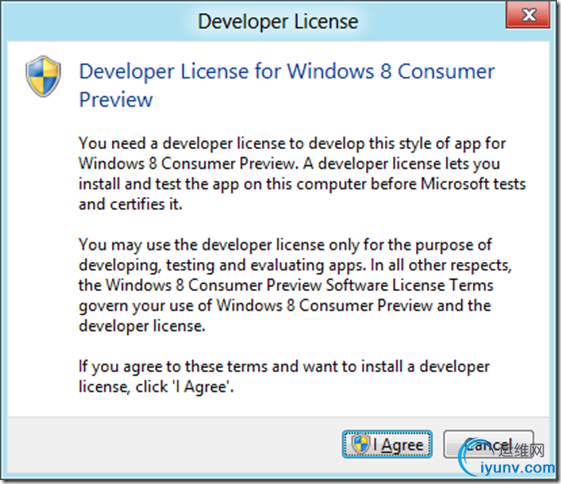Cancel the developer license dialog
Image resolution: width=561 pixels, height=484 pixels.
(x=488, y=444)
